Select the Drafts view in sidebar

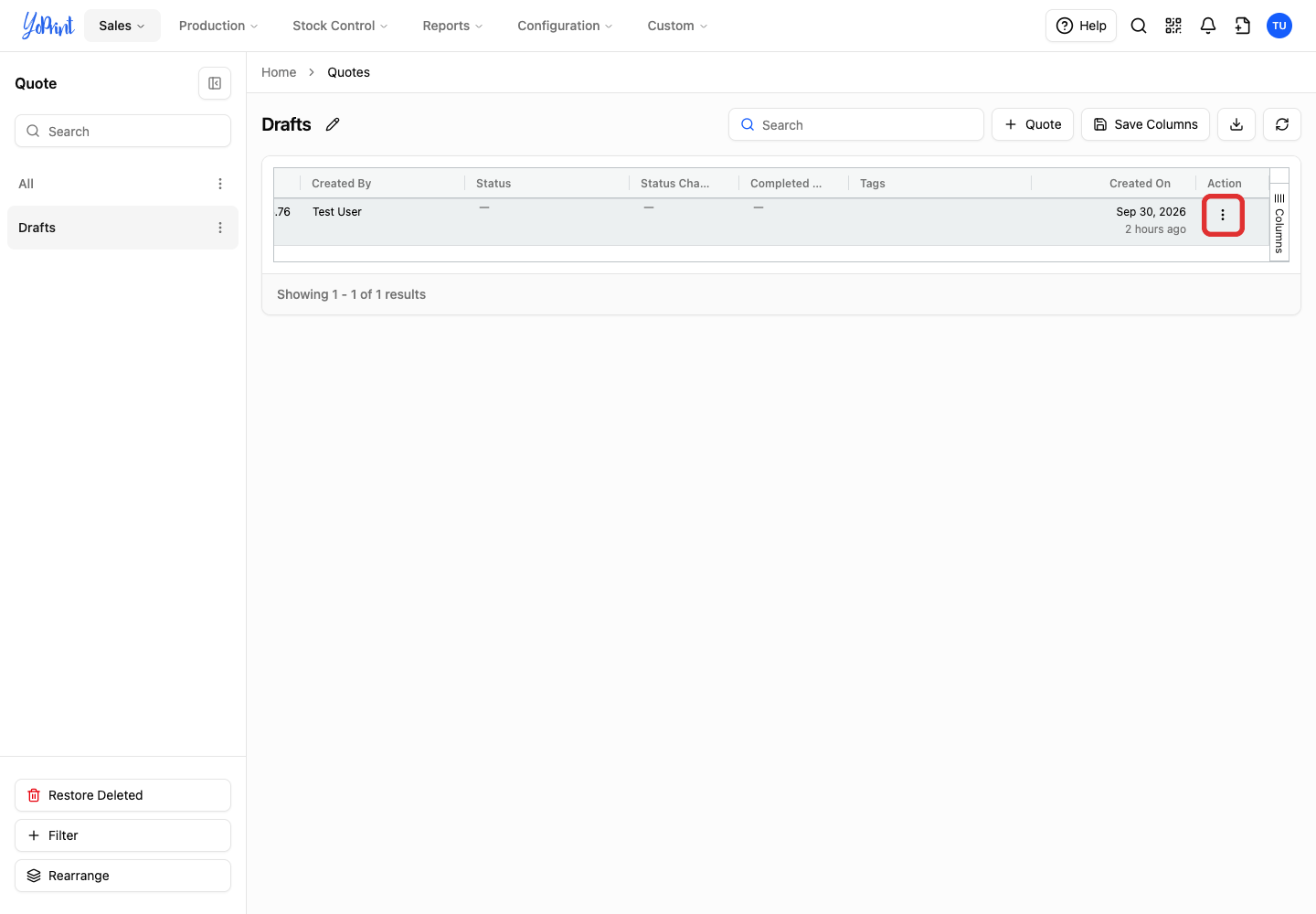tap(122, 228)
